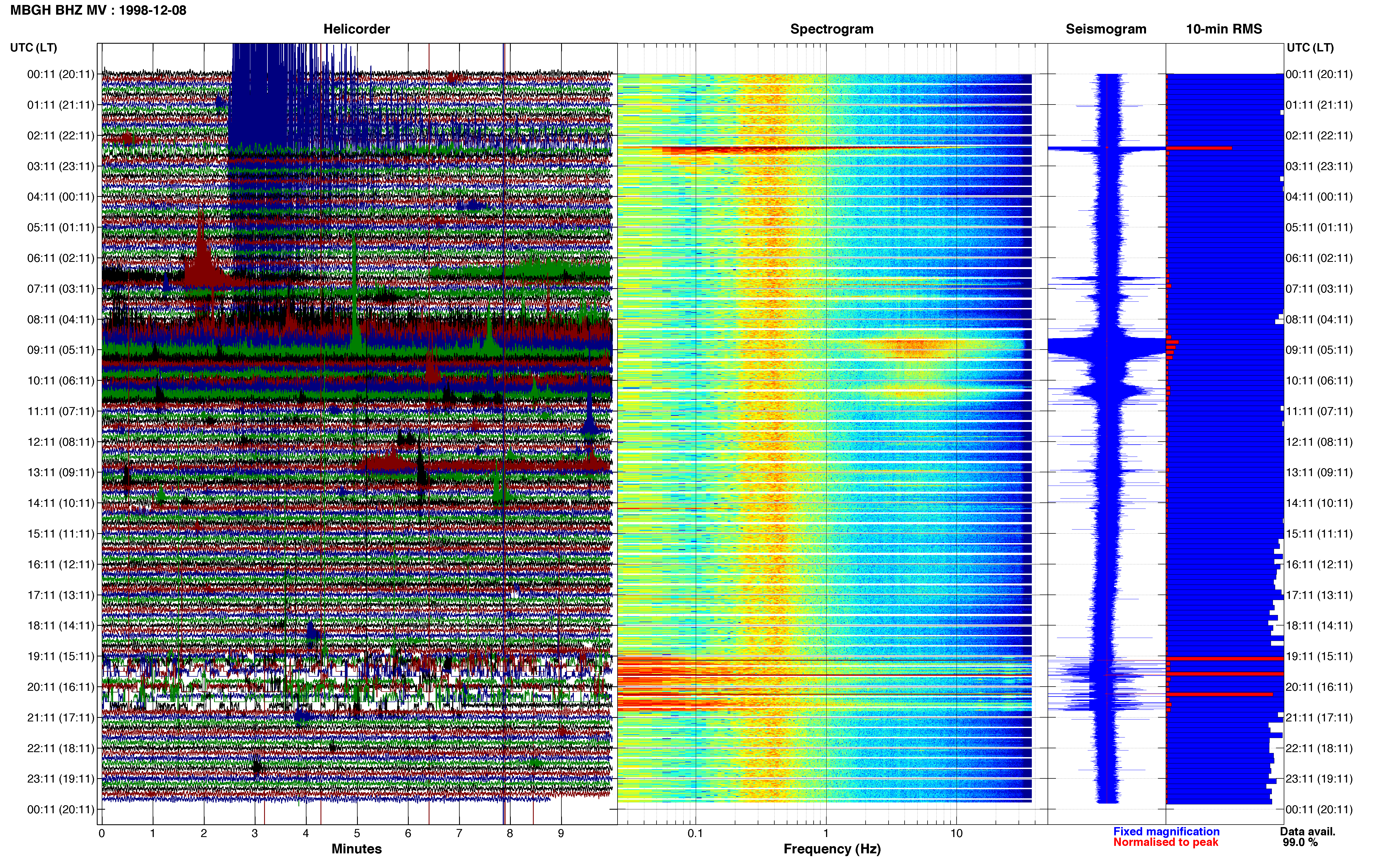
Task: Click right-axis time label "14:11 (10:11)"
Action: click(1319, 504)
